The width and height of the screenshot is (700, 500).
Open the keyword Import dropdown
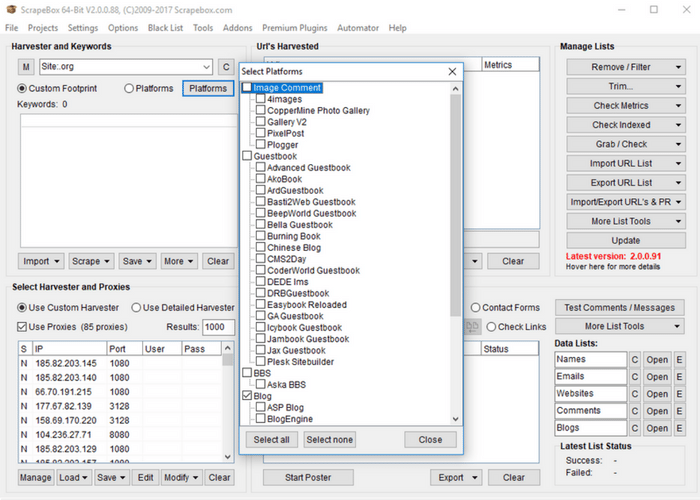click(42, 261)
